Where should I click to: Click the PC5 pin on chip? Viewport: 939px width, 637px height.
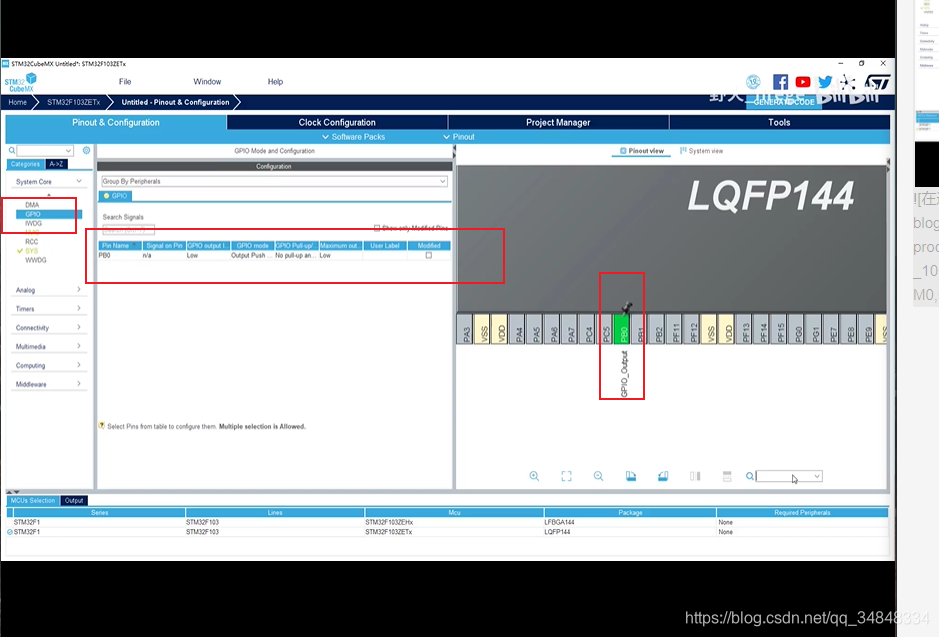pos(606,328)
